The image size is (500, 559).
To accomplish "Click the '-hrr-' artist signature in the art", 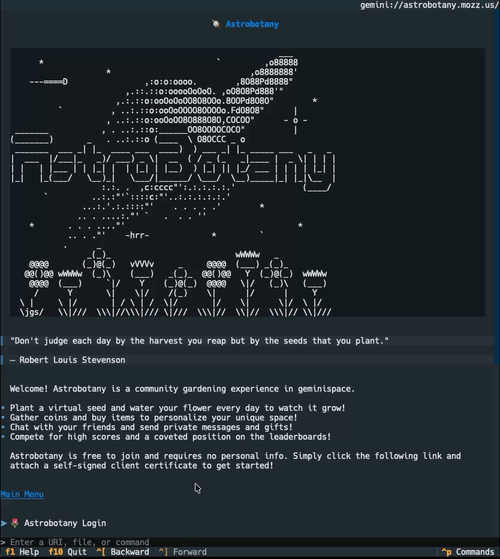I will [x=137, y=235].
